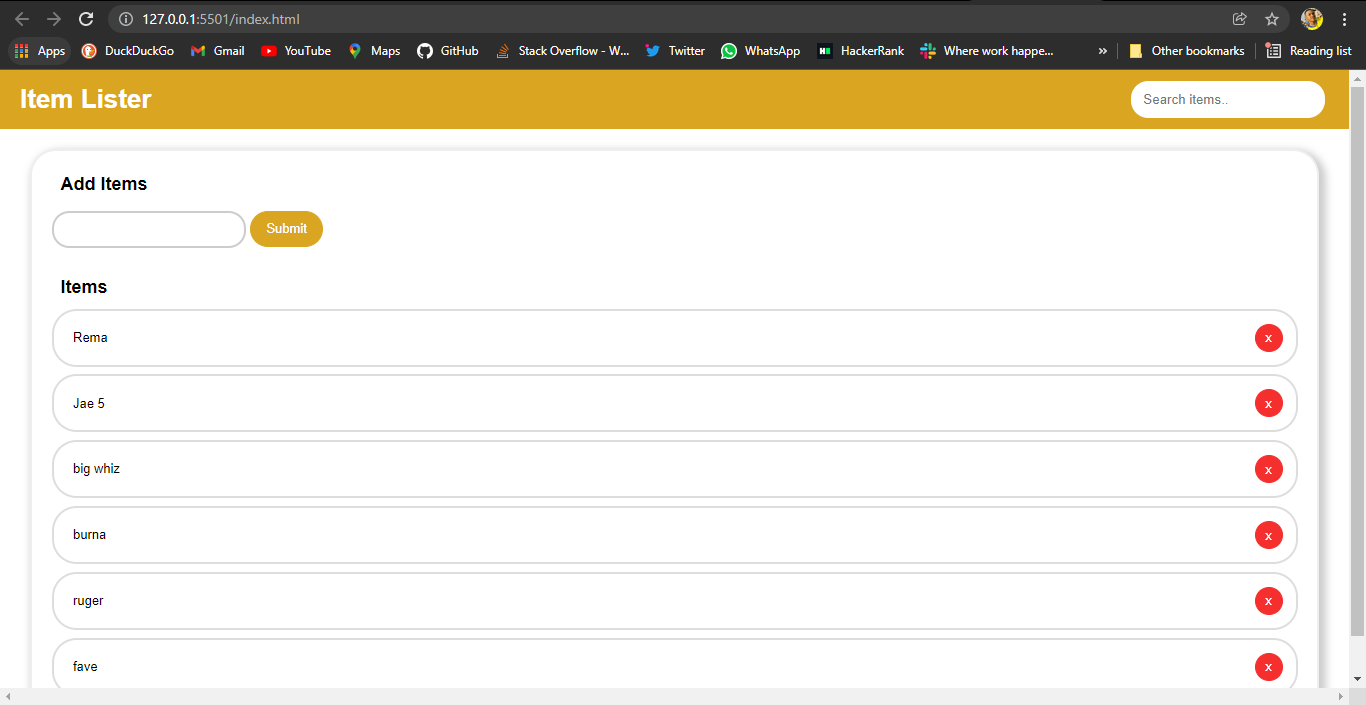Open the DuckDuckGo bookmark

point(127,51)
